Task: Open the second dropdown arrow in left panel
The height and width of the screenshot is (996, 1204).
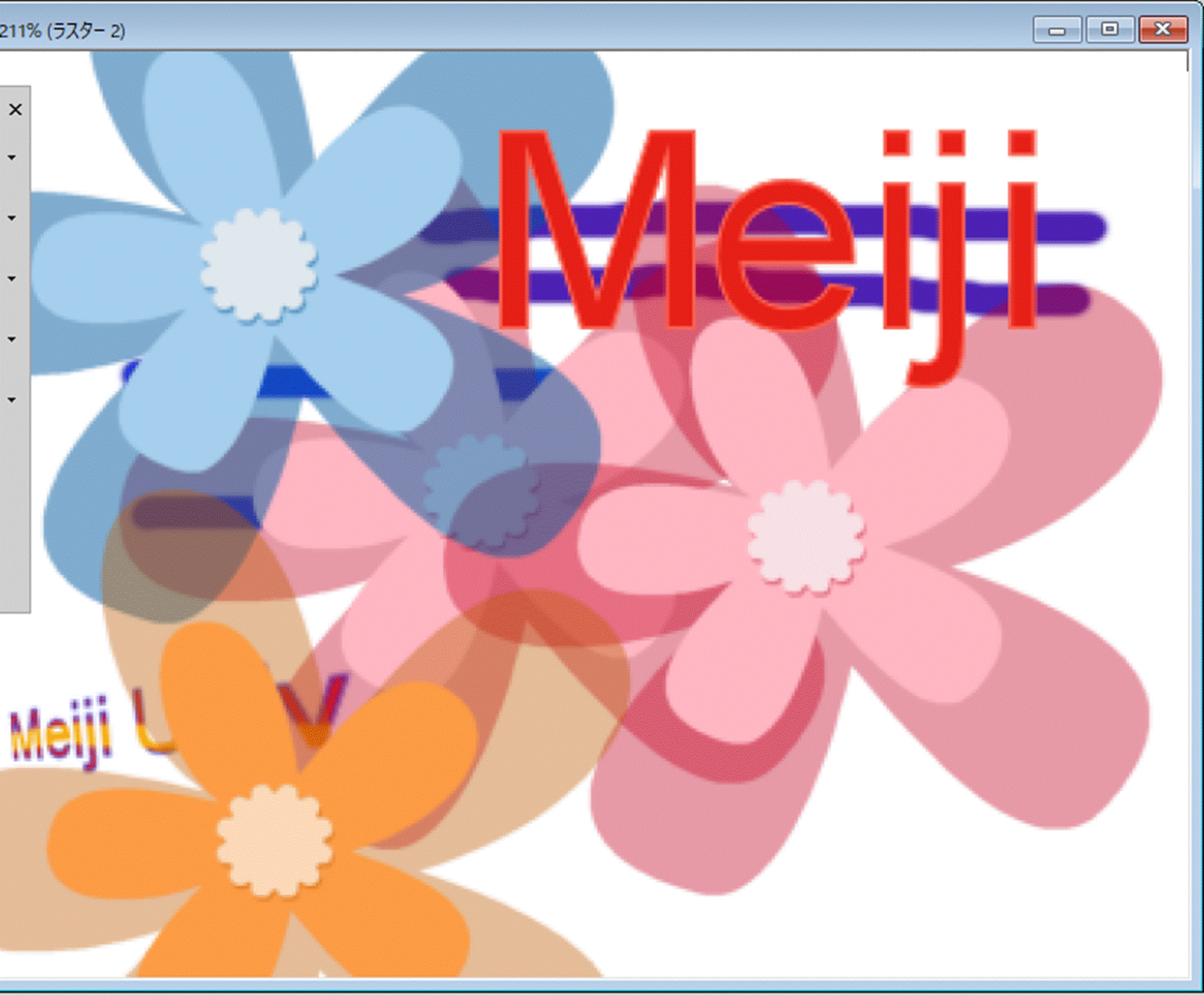Action: 12,218
